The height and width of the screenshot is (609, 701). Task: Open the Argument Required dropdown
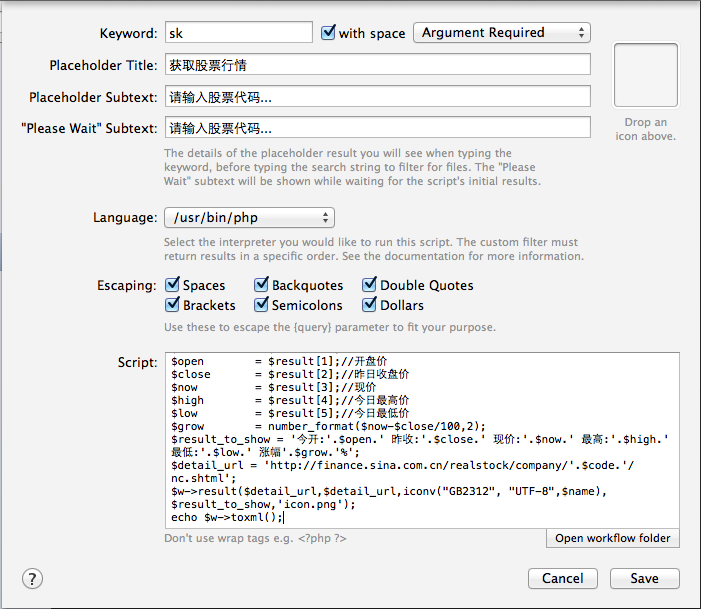click(502, 33)
